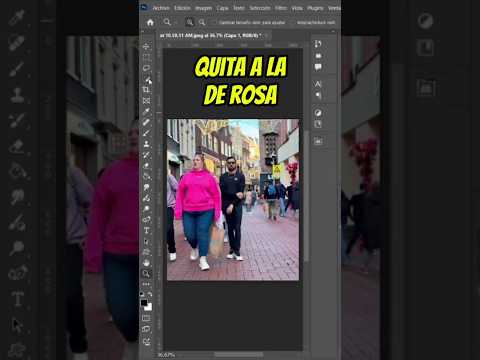The image size is (480, 360).
Task: Select the Eraser tool
Action: pyautogui.click(x=146, y=165)
